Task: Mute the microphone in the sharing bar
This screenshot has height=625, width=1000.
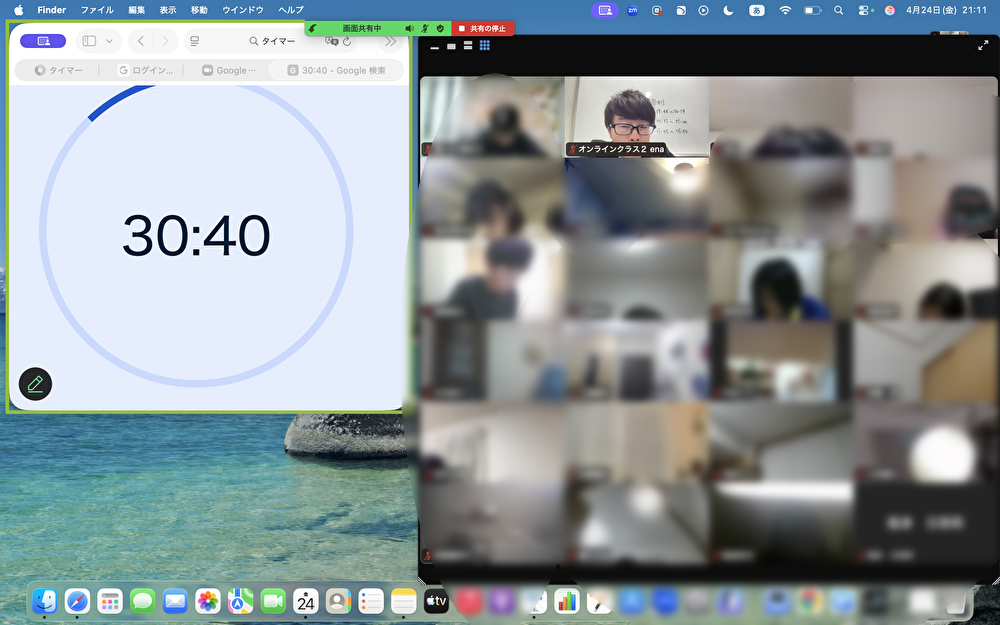Action: 426,28
